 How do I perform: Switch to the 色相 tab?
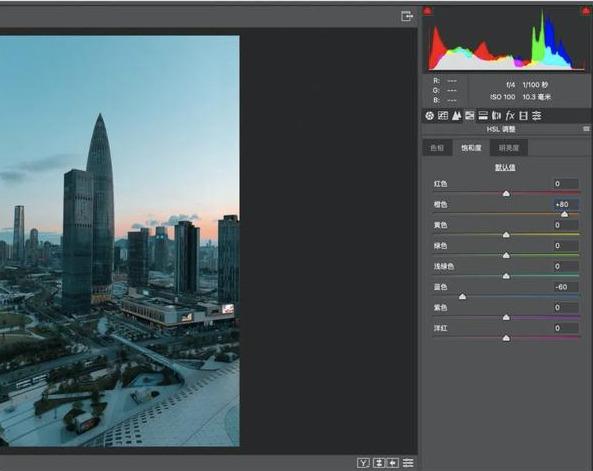(x=437, y=148)
